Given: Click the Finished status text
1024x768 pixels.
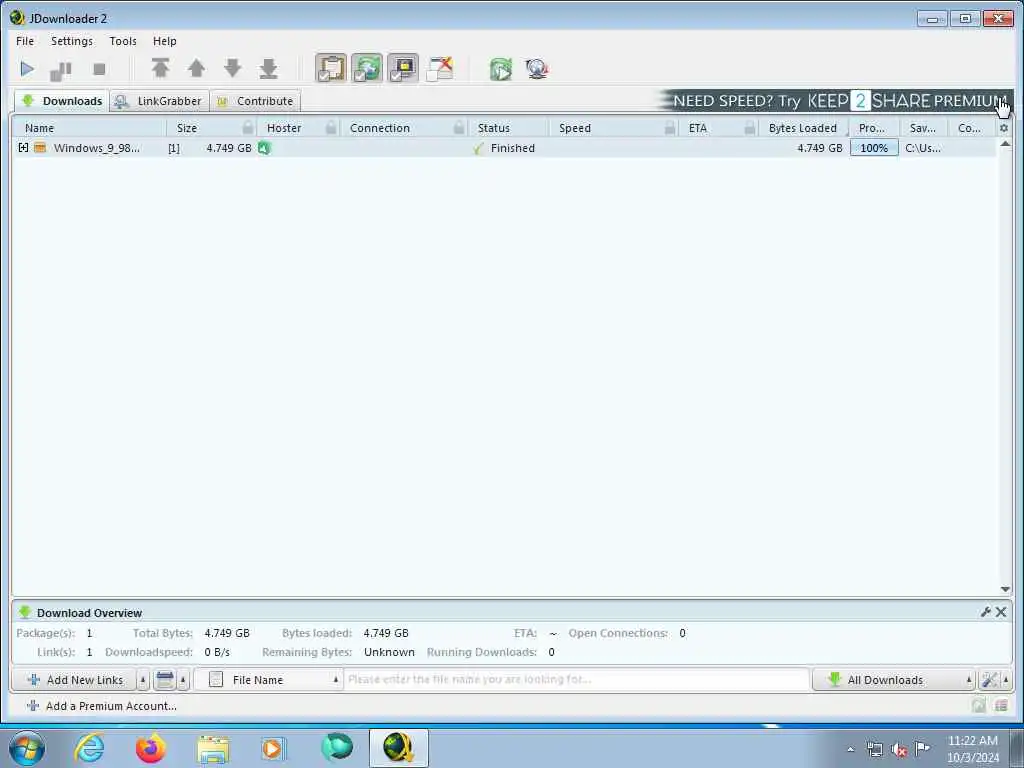Looking at the screenshot, I should coord(513,148).
